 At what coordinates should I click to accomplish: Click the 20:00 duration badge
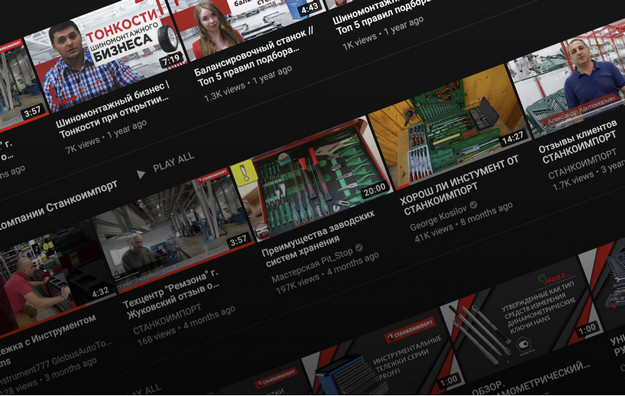coord(375,190)
